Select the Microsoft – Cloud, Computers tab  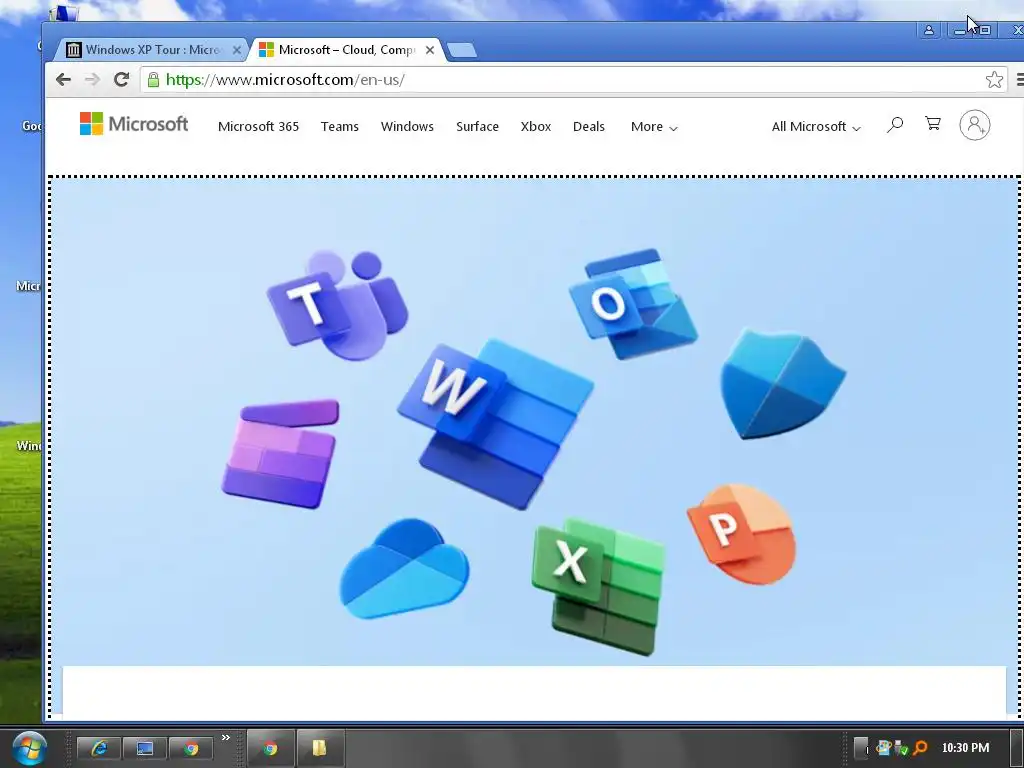[x=347, y=50]
